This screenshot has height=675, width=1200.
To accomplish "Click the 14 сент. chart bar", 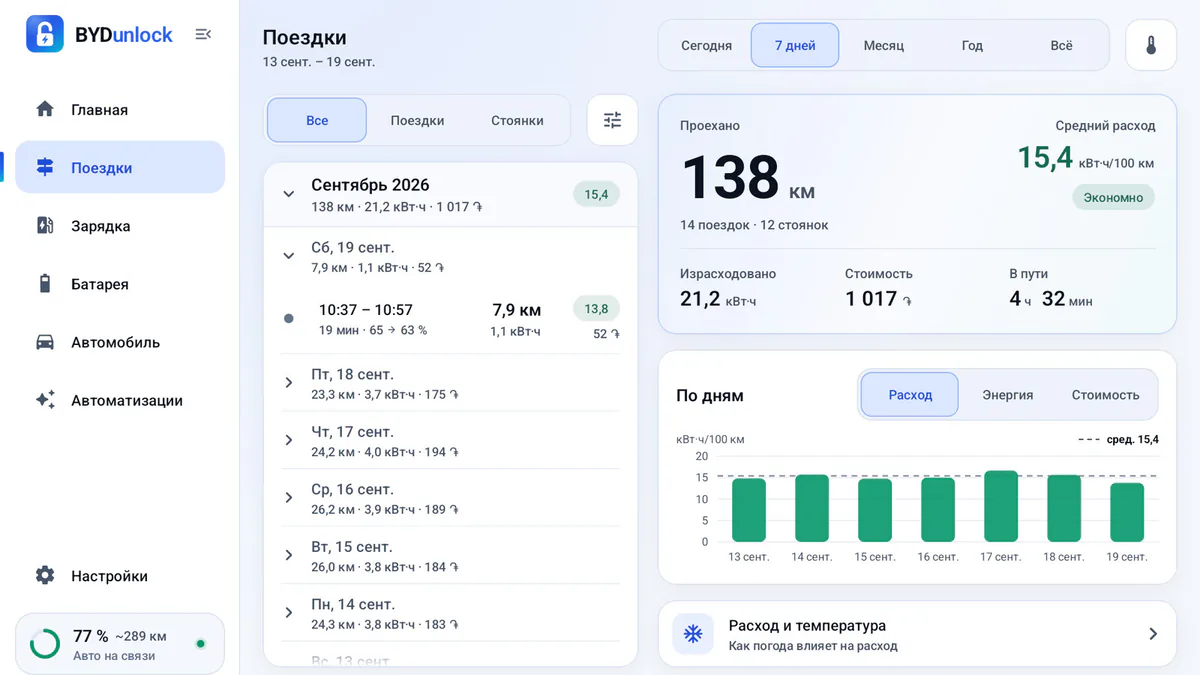I will click(x=812, y=508).
